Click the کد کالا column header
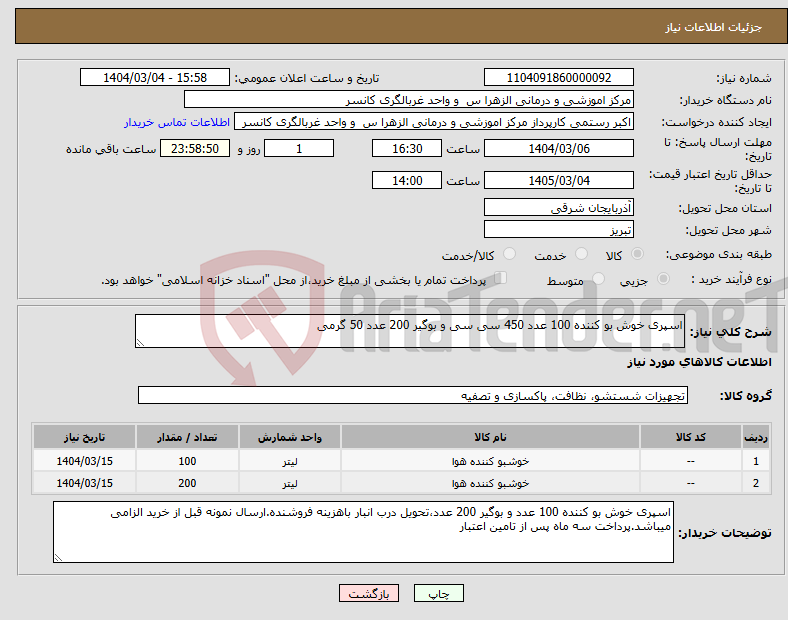 pyautogui.click(x=691, y=437)
